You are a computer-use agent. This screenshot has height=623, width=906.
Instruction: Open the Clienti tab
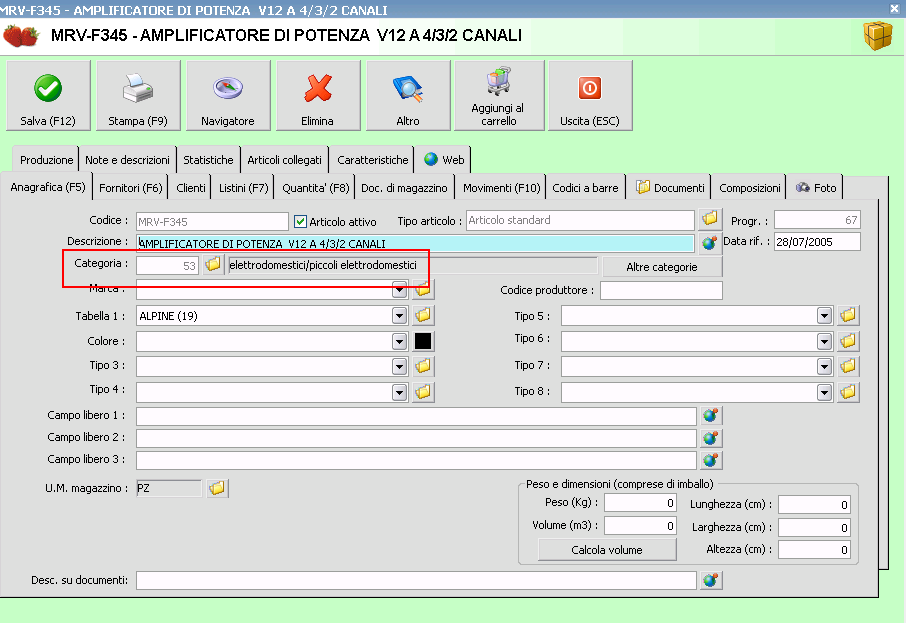coord(191,188)
